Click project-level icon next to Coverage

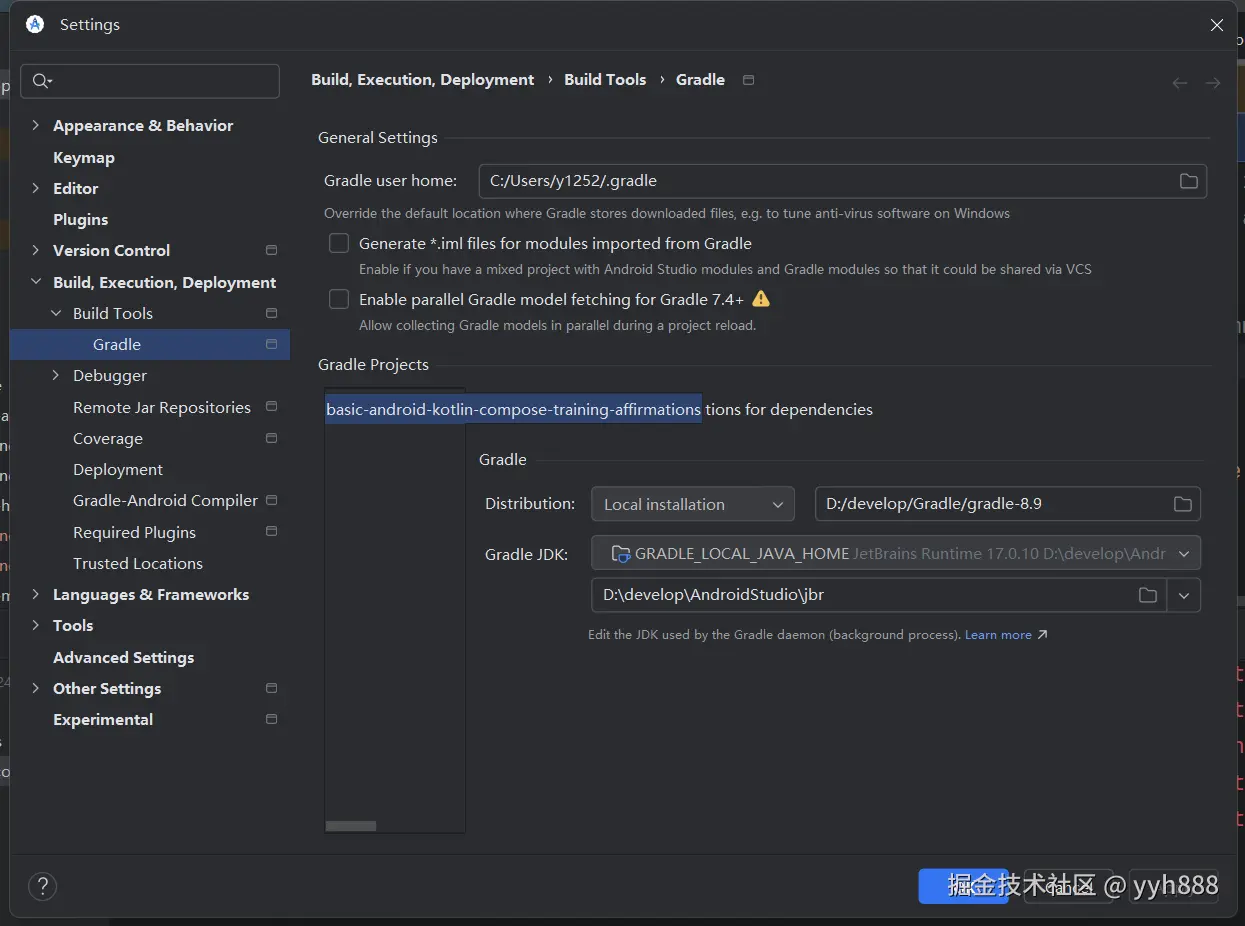(271, 438)
